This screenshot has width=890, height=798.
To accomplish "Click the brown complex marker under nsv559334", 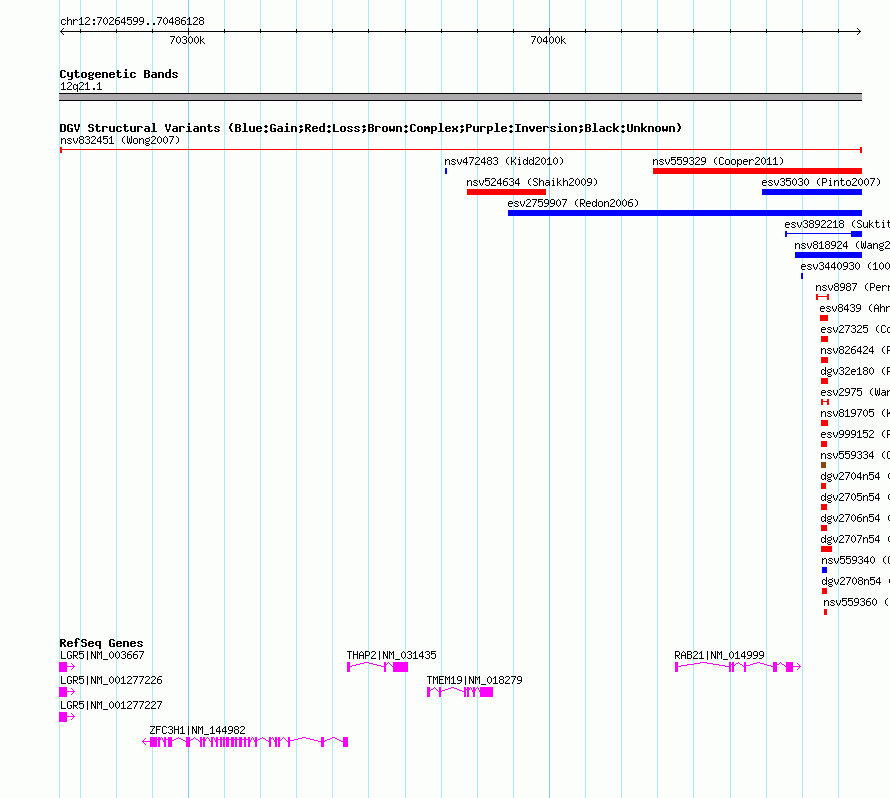I will [824, 465].
